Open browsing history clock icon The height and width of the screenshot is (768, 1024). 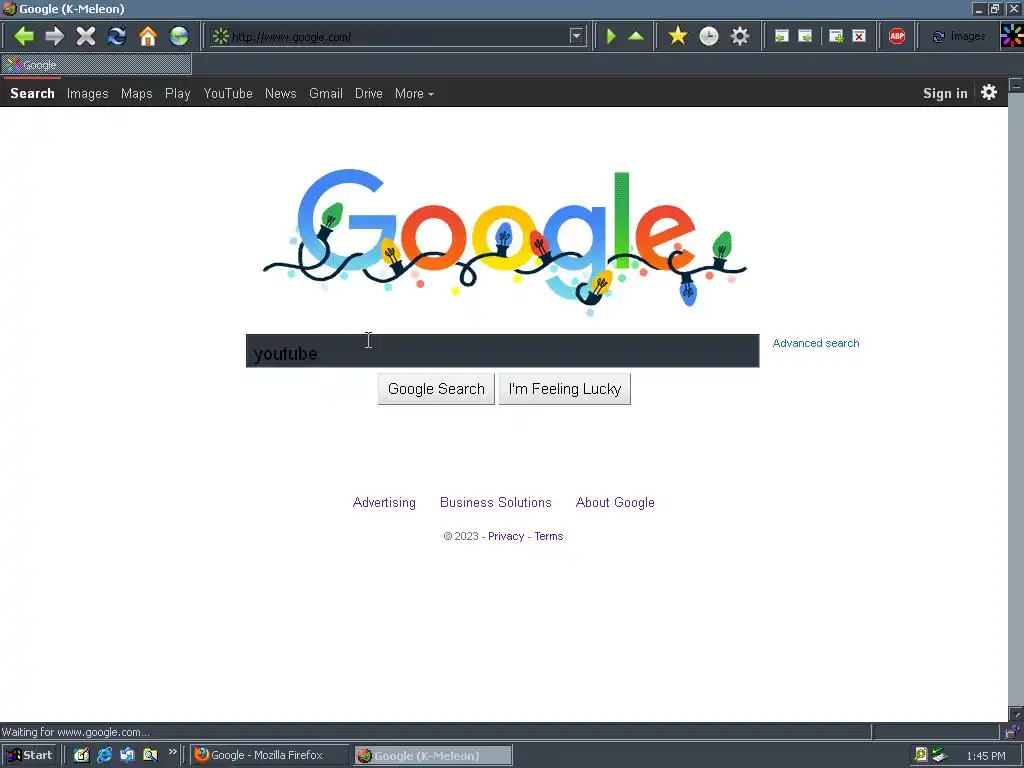coord(709,36)
